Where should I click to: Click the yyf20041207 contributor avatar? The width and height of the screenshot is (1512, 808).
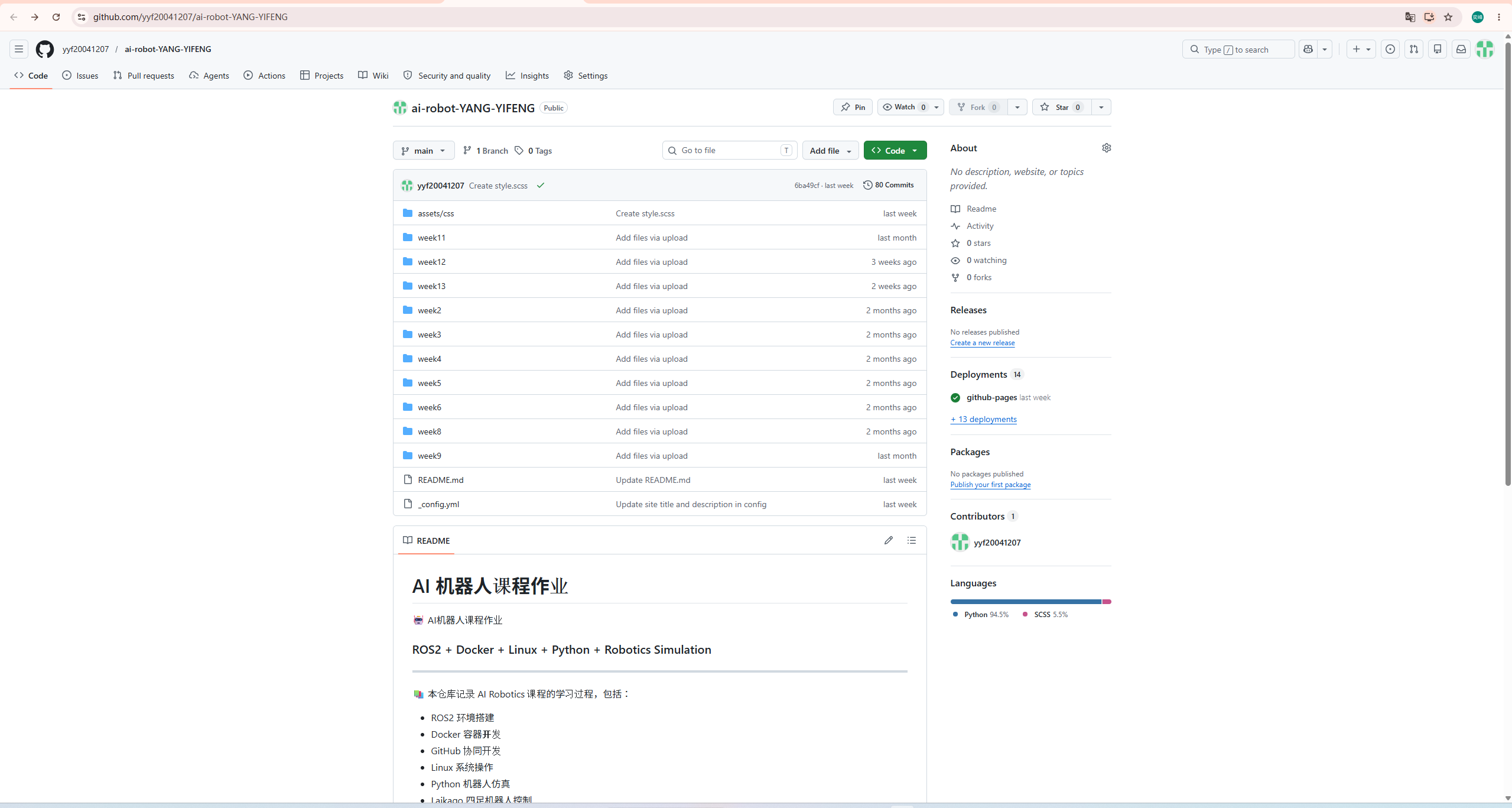tap(960, 542)
